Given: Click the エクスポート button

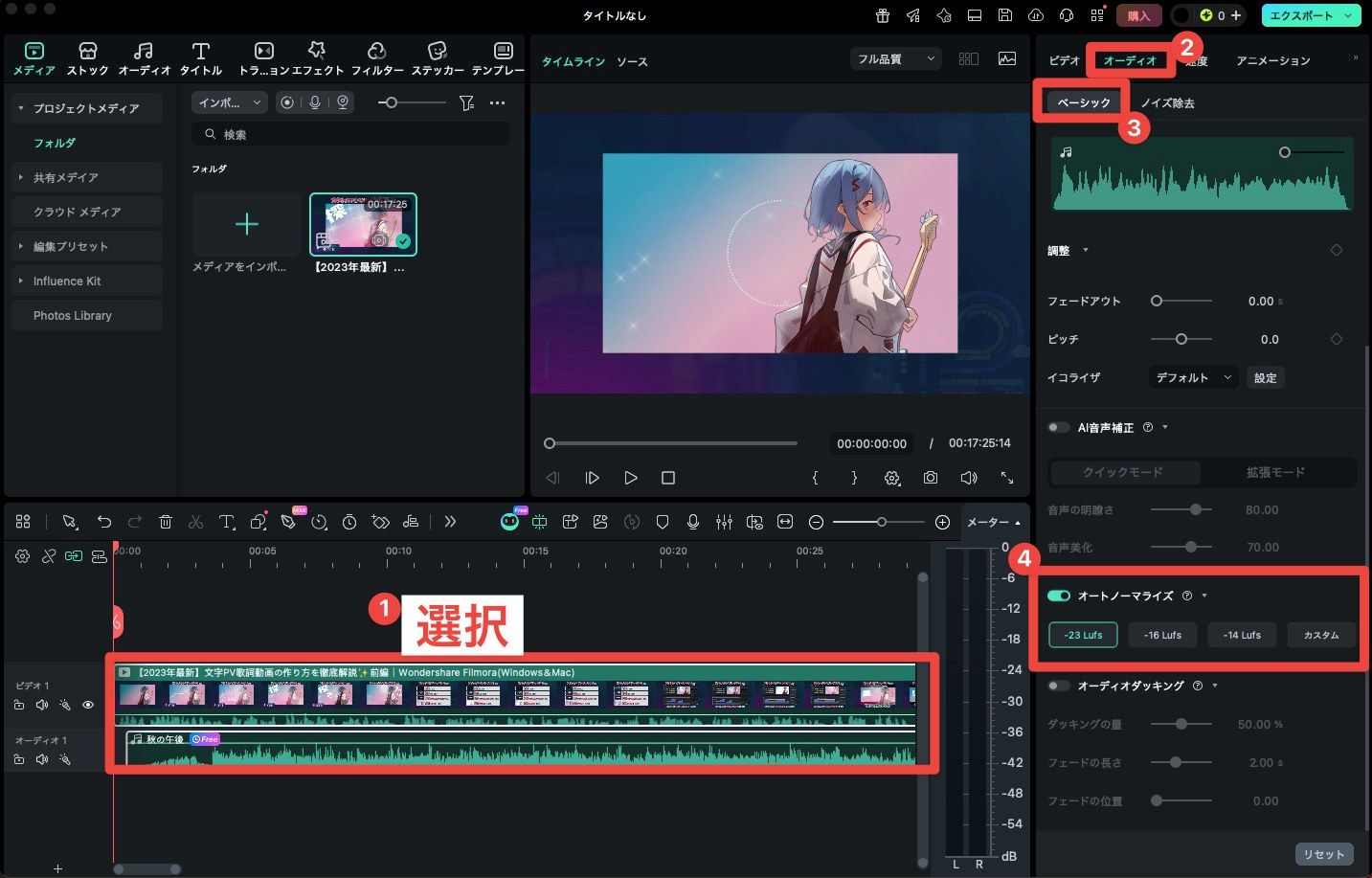Looking at the screenshot, I should [1311, 15].
